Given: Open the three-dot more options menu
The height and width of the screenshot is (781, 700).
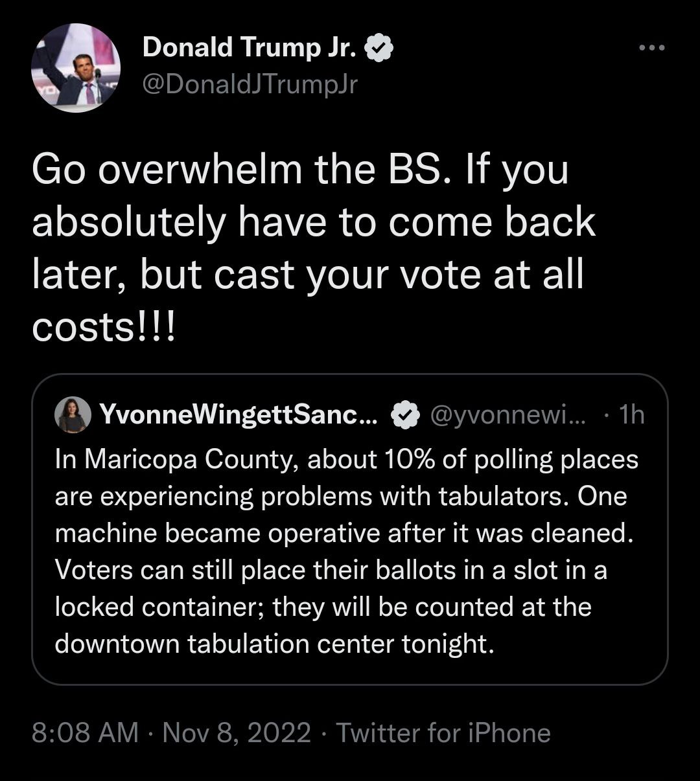Looking at the screenshot, I should [653, 48].
